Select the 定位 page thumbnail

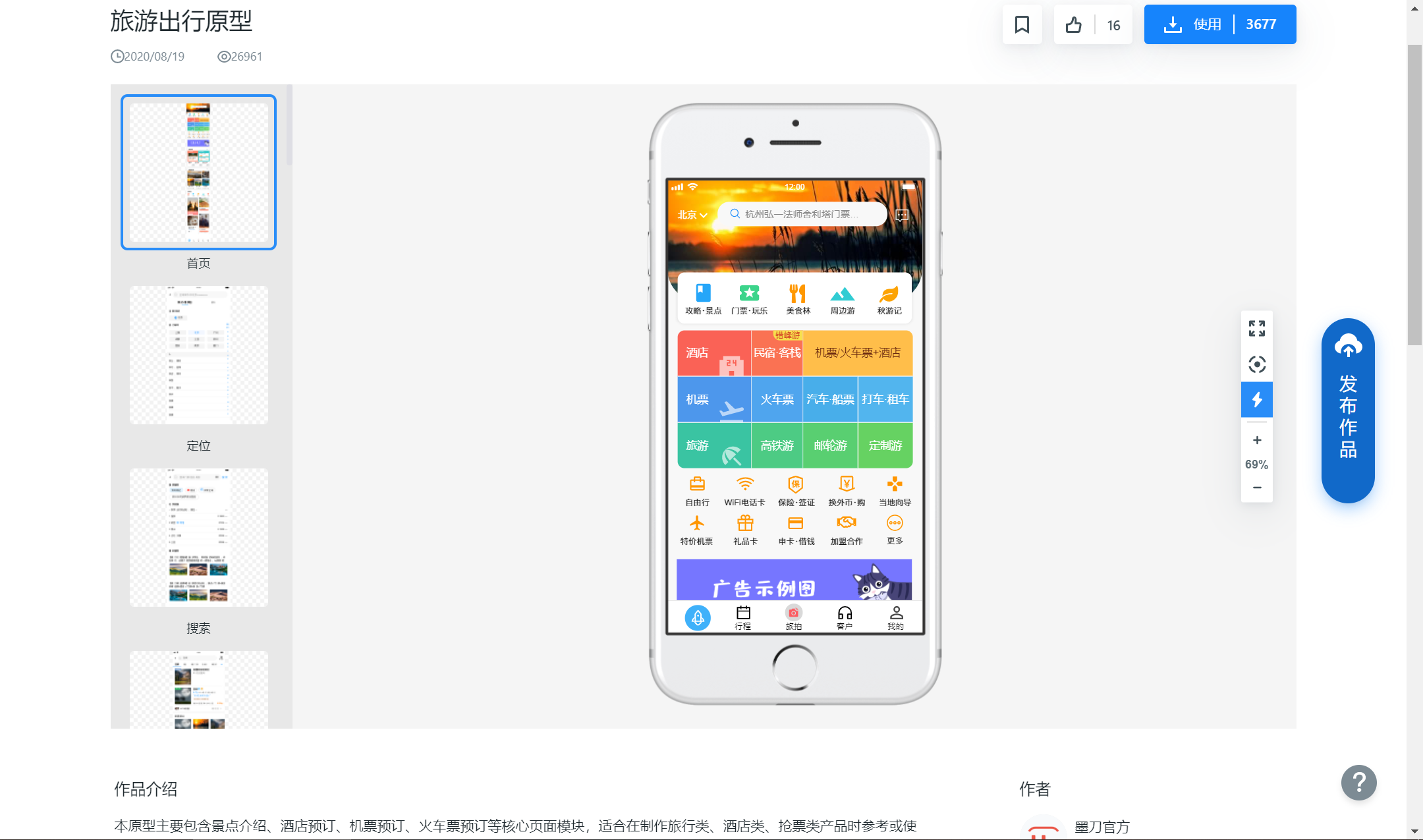coord(198,355)
